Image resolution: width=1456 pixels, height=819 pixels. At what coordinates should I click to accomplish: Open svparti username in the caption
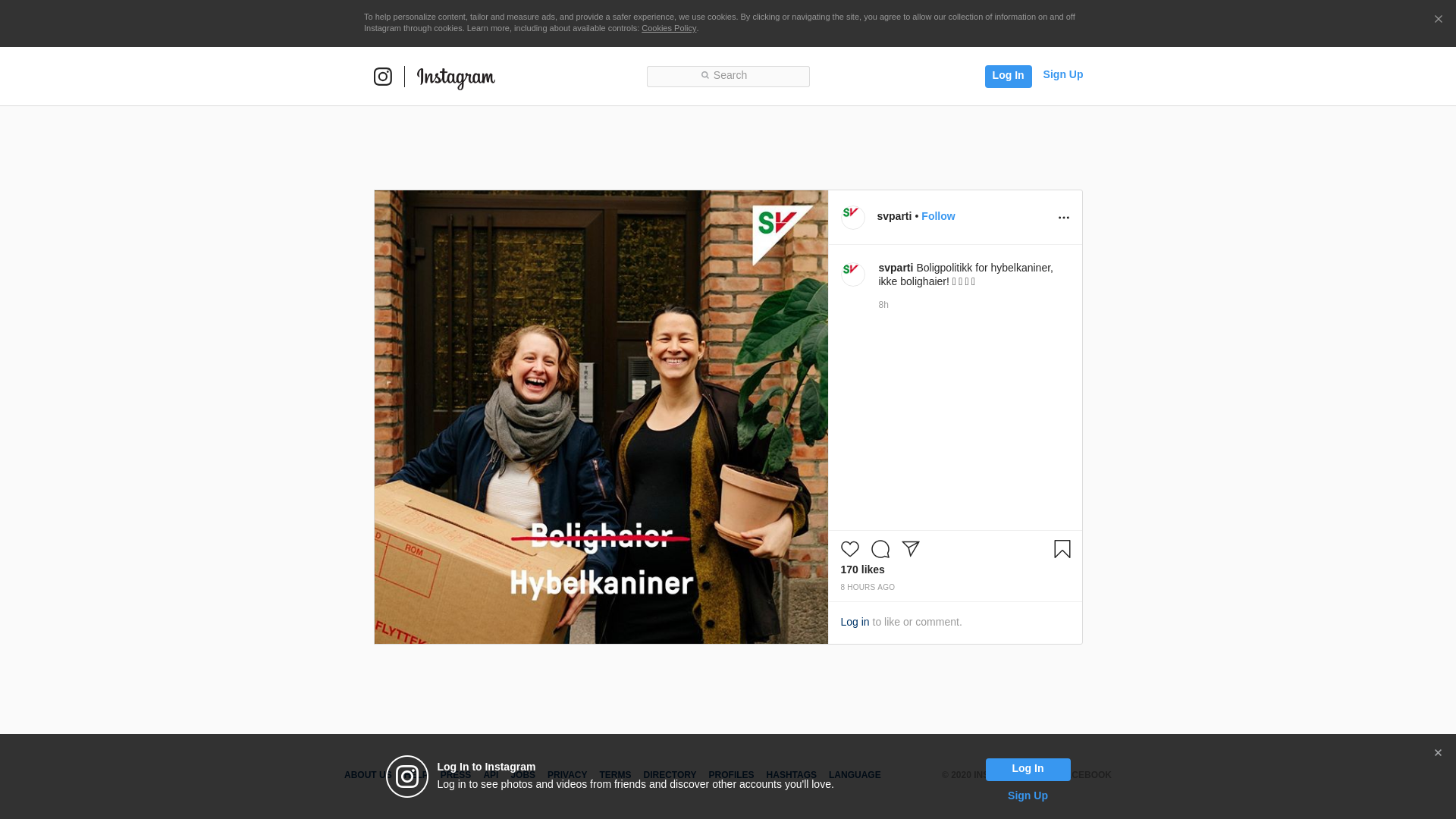(x=896, y=268)
